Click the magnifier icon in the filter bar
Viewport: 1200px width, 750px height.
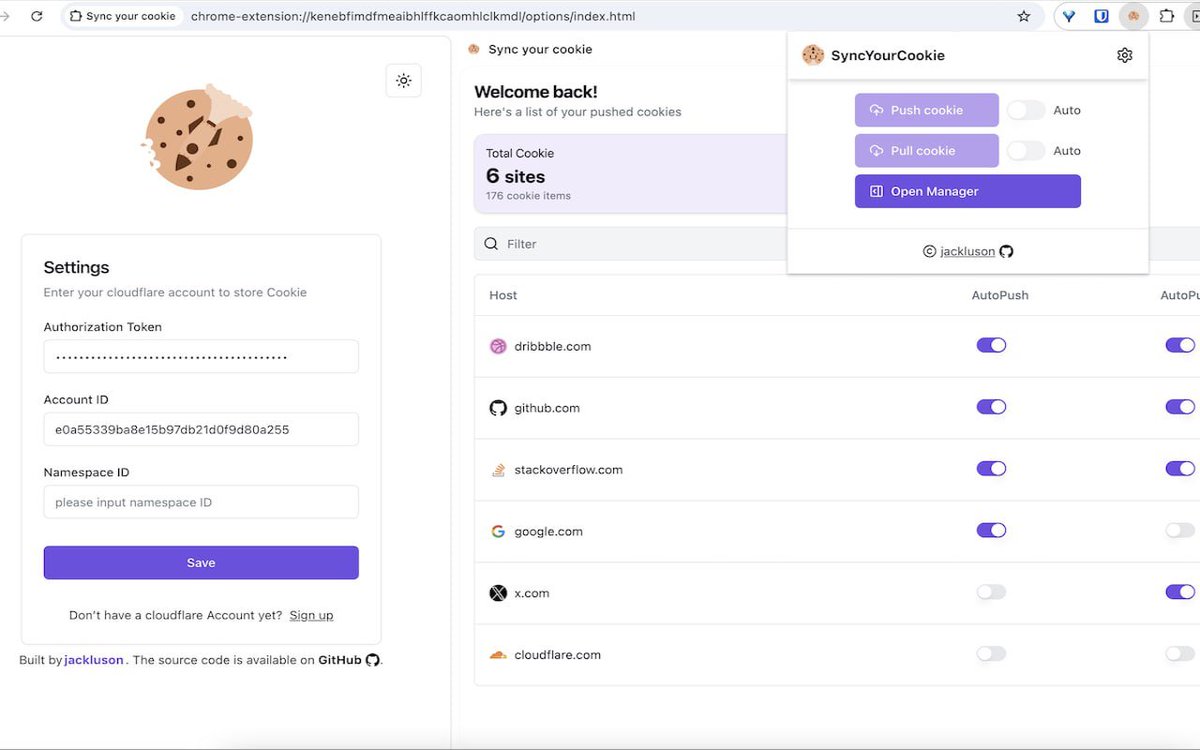[490, 243]
